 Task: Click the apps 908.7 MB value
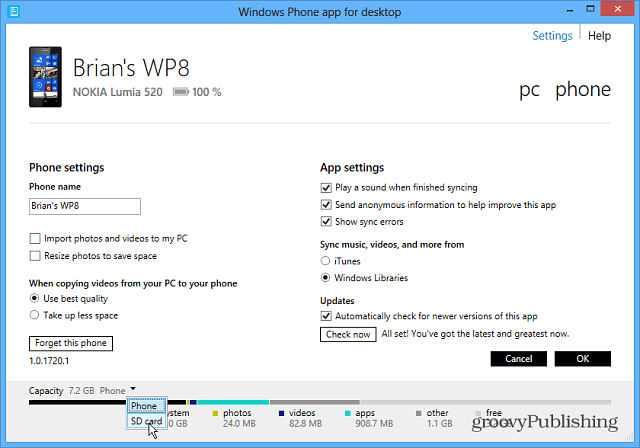pyautogui.click(x=374, y=424)
